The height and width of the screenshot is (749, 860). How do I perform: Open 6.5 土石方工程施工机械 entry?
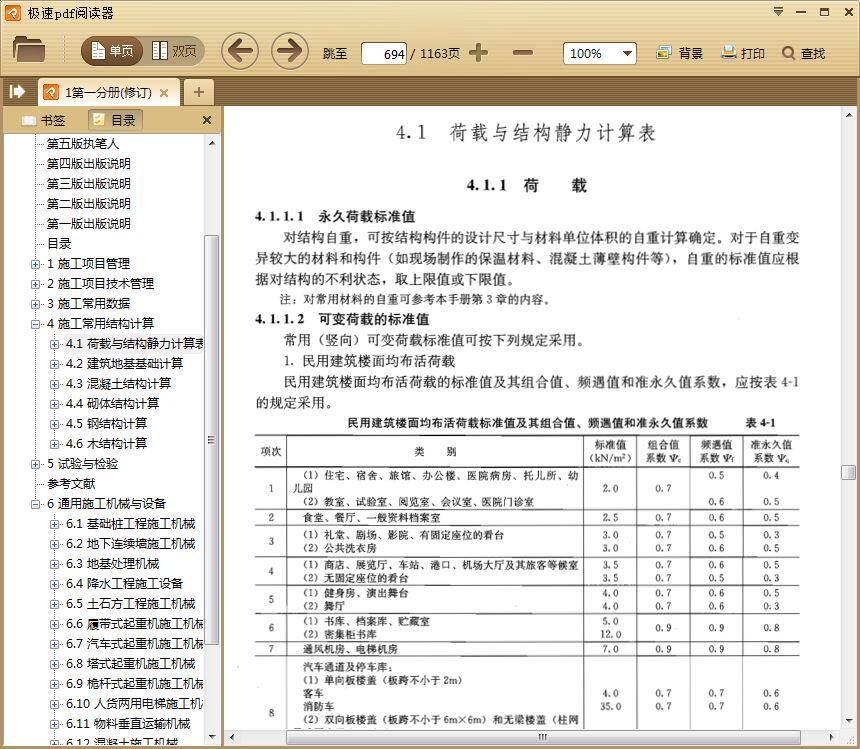[131, 604]
